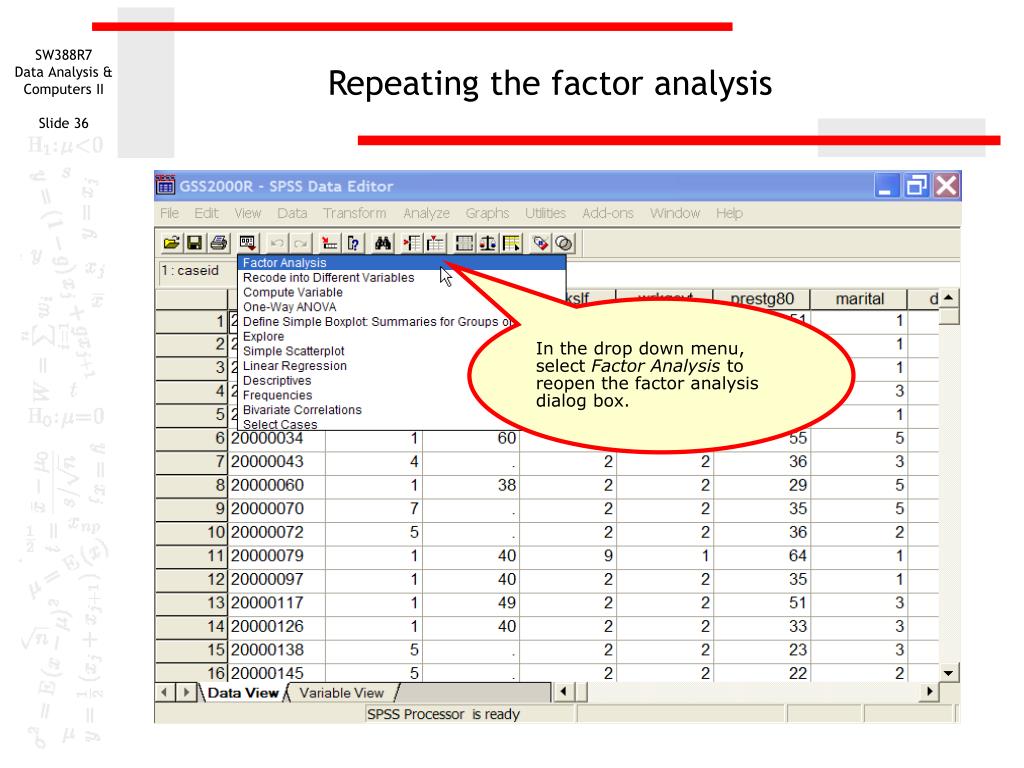The image size is (1024, 768).
Task: Click the Insert Case icon
Action: tap(412, 244)
